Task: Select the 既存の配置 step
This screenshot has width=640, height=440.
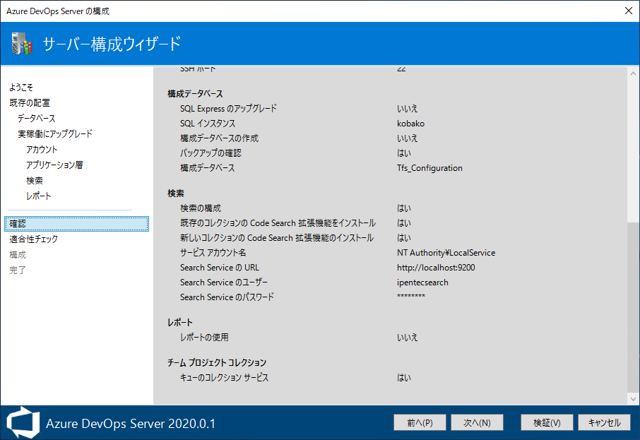Action: point(29,103)
